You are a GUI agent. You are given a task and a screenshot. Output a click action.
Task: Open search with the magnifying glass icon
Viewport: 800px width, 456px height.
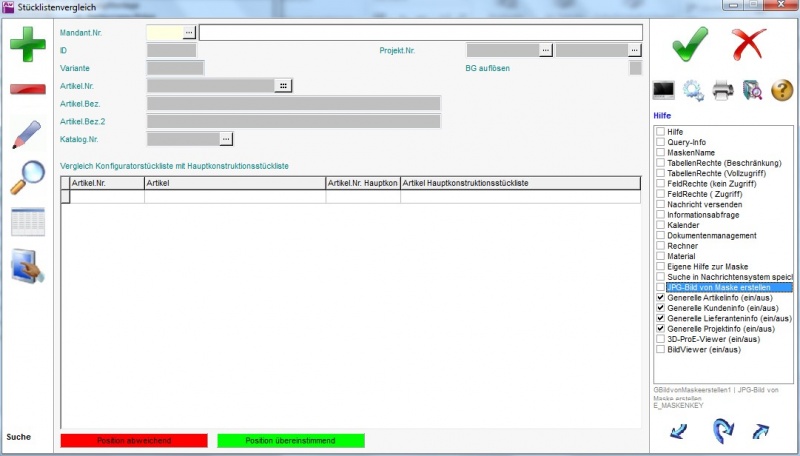coord(27,178)
